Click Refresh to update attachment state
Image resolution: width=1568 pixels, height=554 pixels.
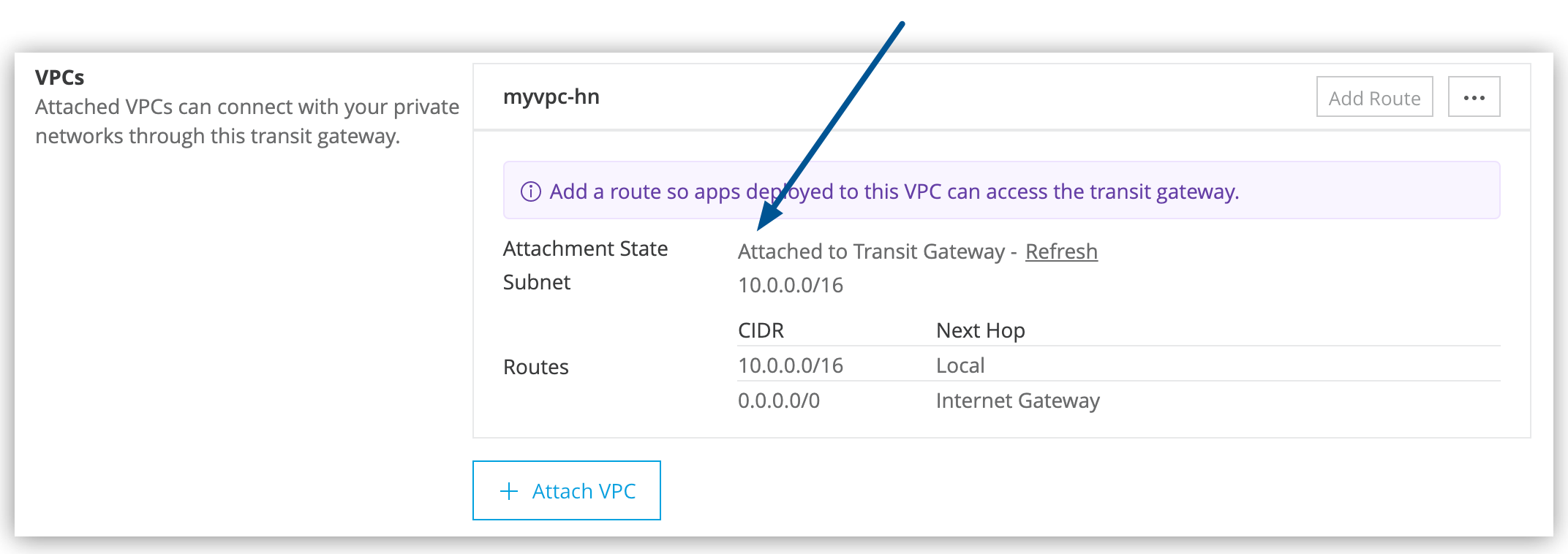[1061, 251]
